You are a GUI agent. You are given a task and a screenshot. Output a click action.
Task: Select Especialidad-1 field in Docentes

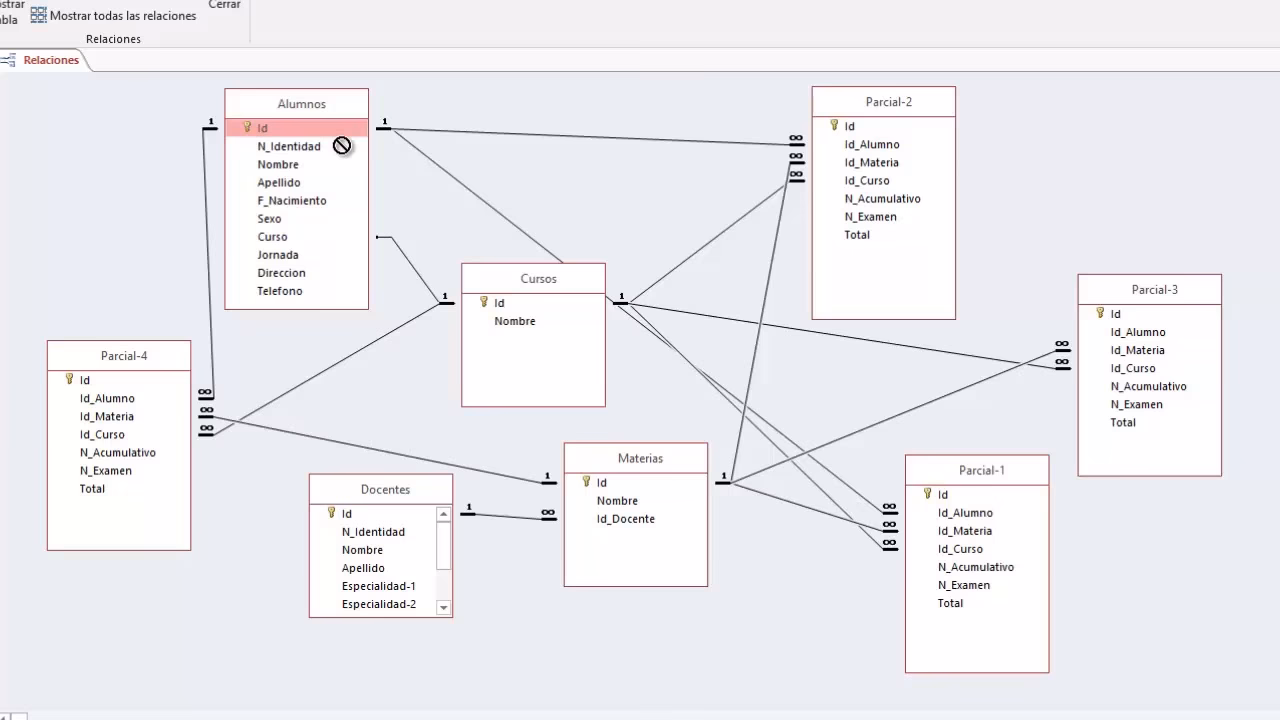(378, 586)
